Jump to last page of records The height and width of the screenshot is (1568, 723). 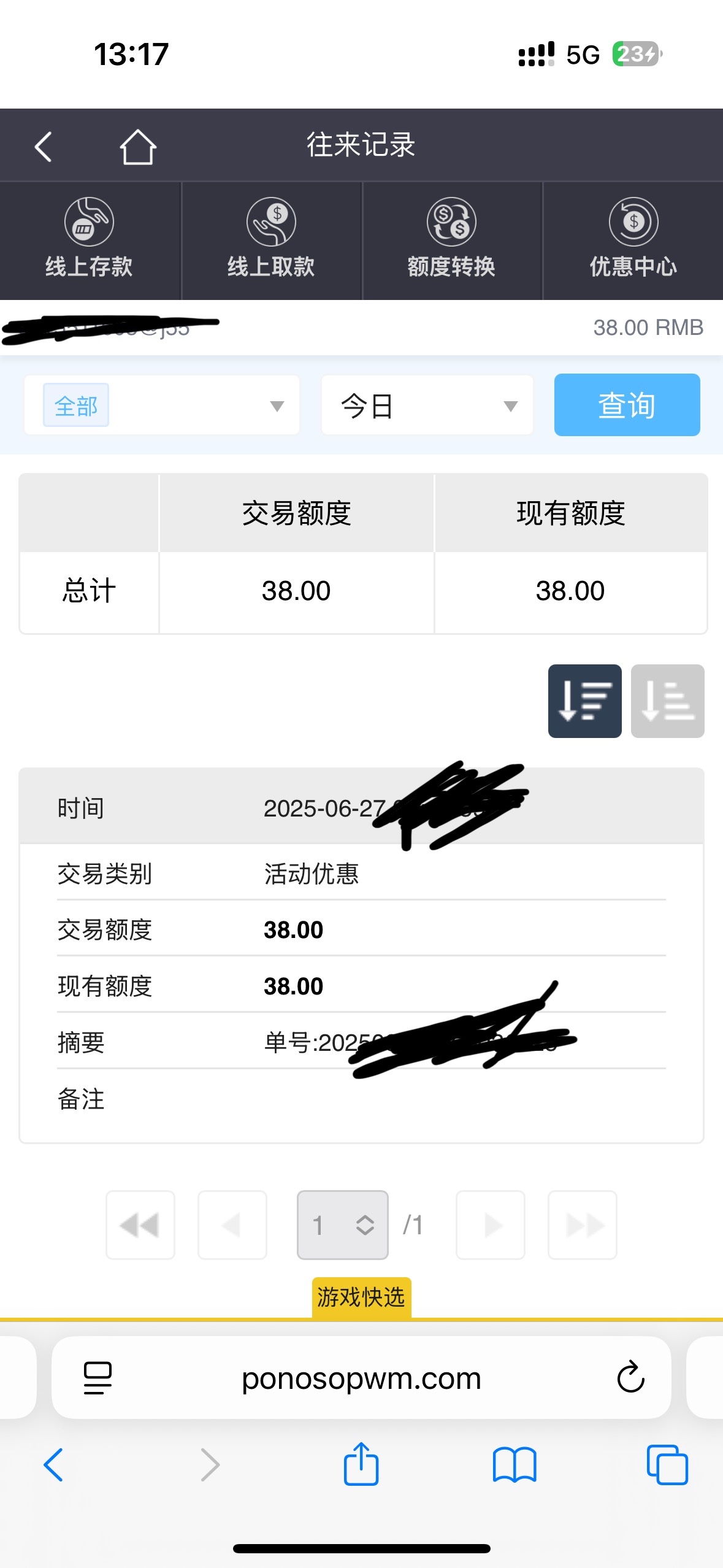(582, 1225)
